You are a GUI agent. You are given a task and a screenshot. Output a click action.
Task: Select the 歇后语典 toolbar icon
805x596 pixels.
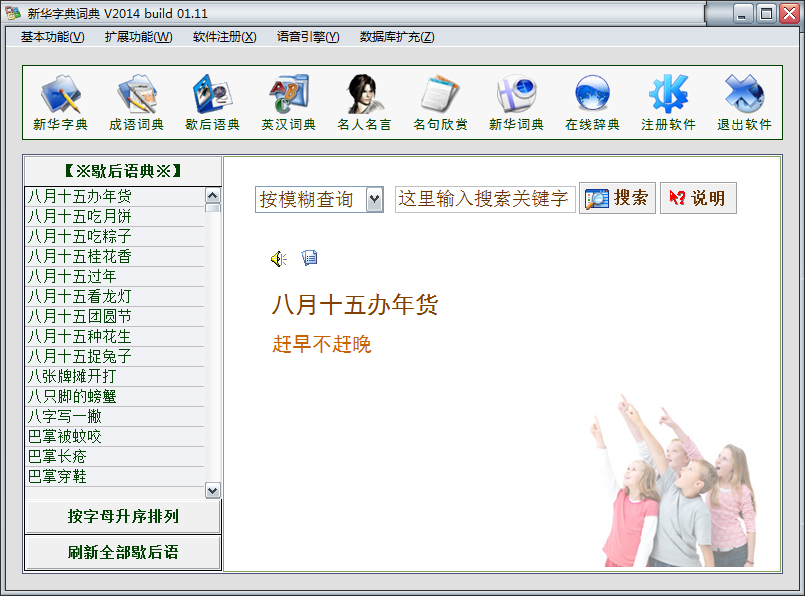pyautogui.click(x=213, y=102)
